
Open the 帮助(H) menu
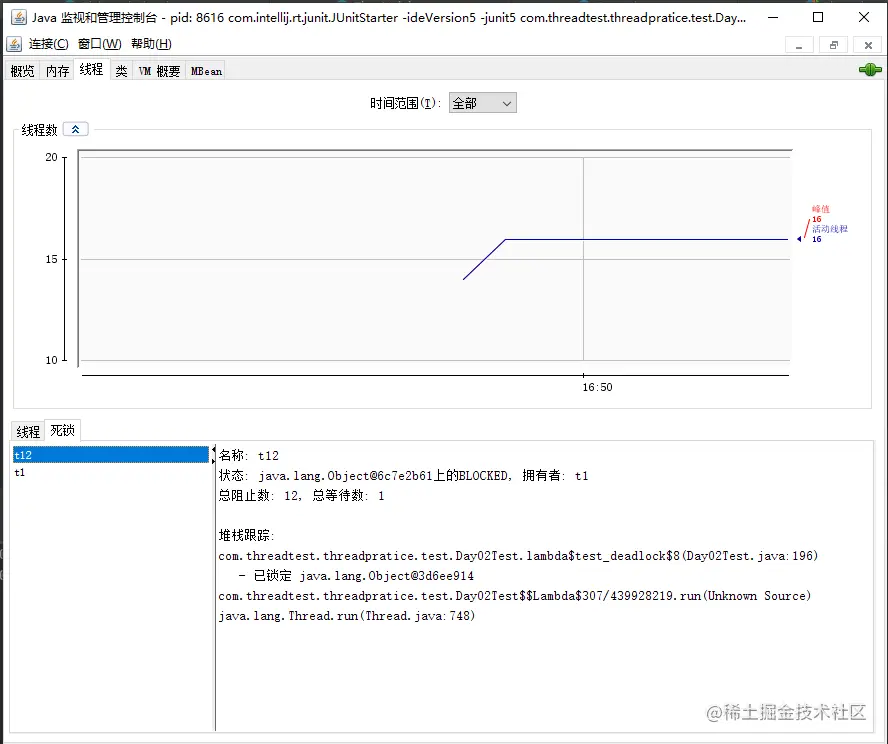click(x=151, y=44)
